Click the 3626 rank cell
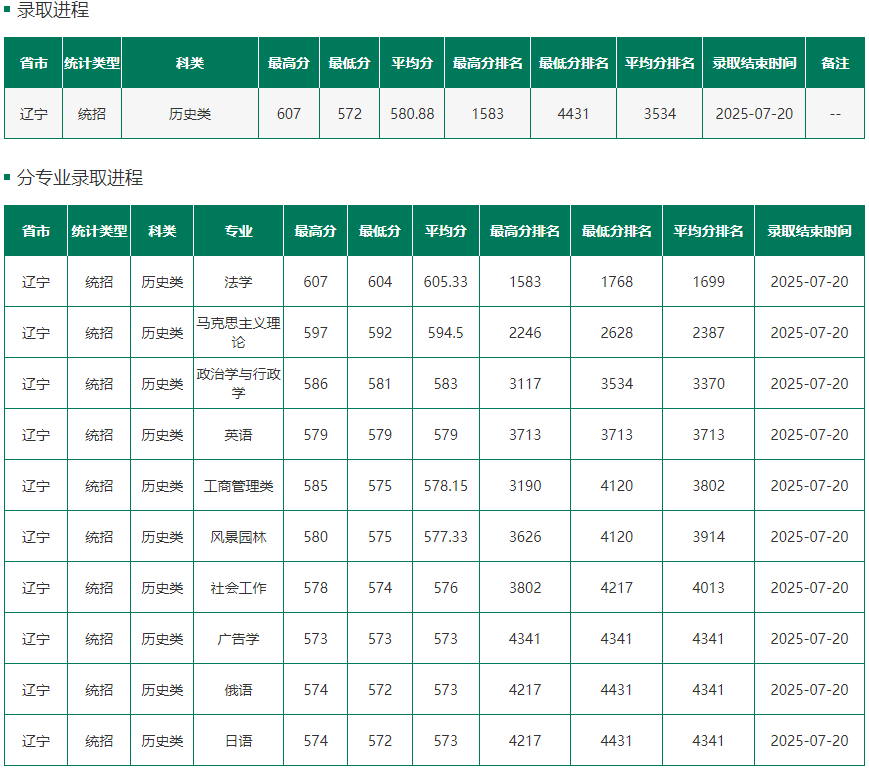869x769 pixels. click(525, 537)
